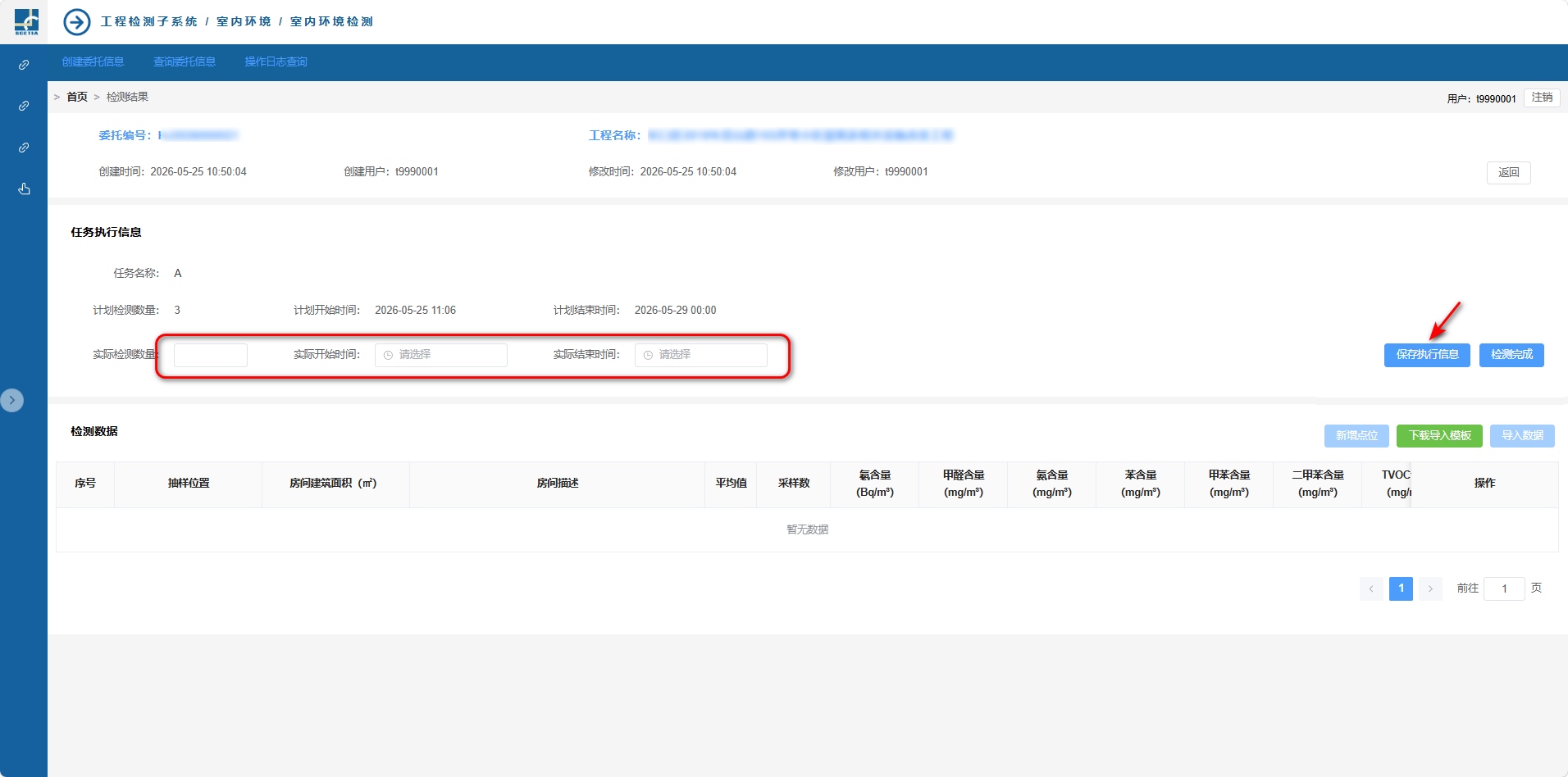Click the 返回 button
This screenshot has width=1568, height=777.
tap(1509, 172)
